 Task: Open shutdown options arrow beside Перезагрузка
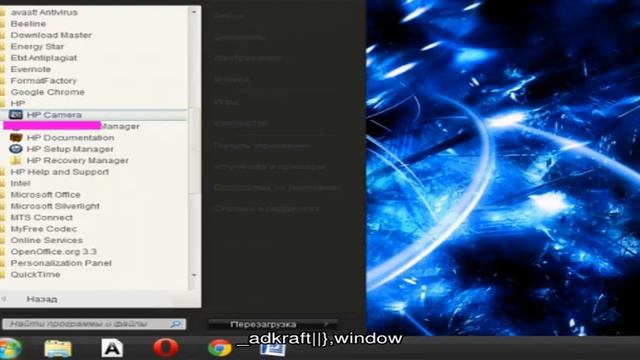click(327, 324)
